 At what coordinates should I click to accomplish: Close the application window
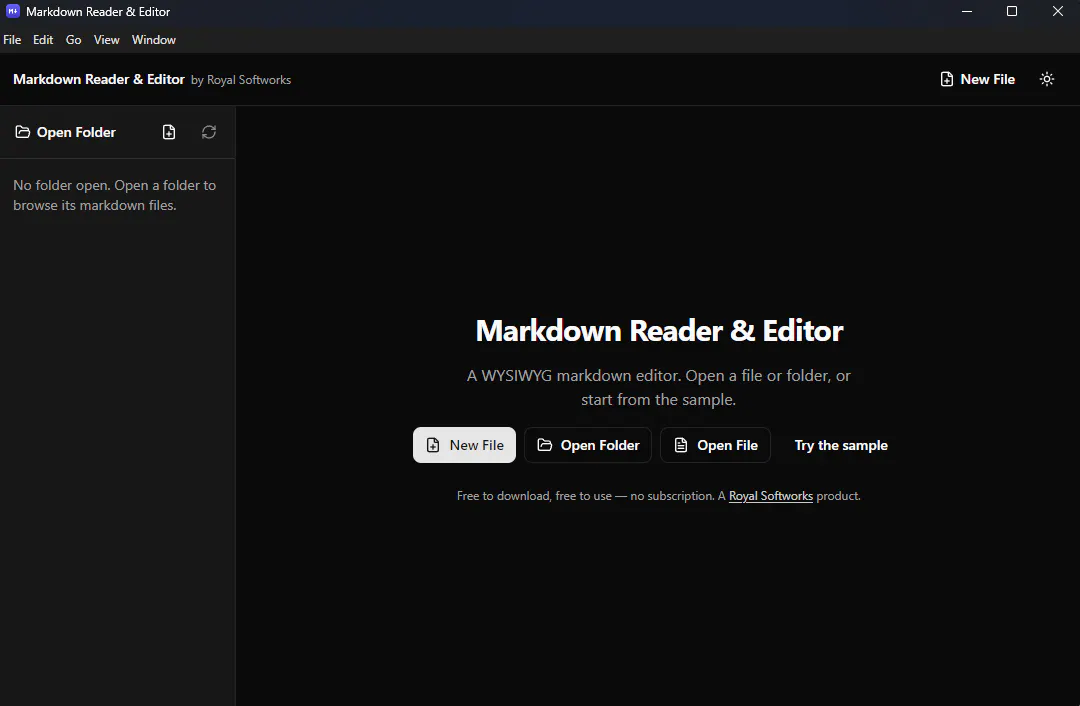click(x=1058, y=11)
